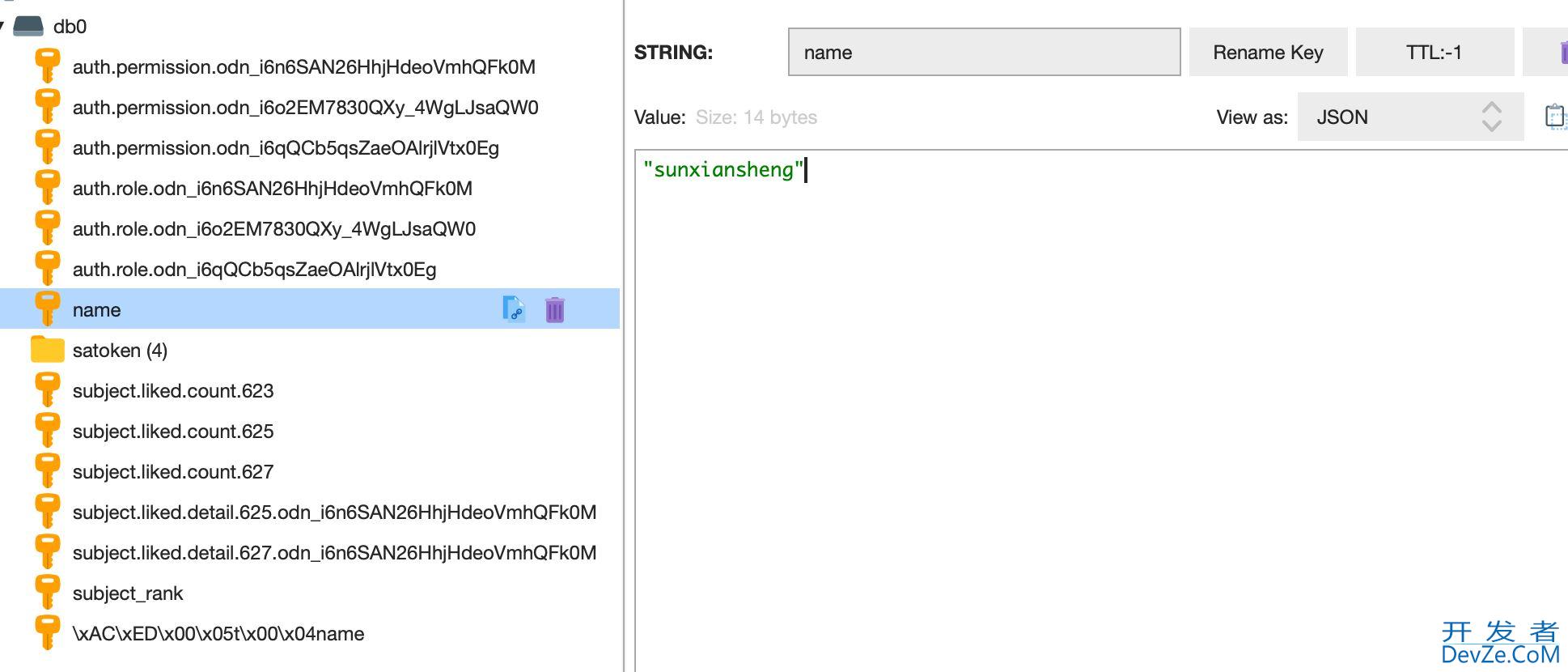Click key icon beside auth.role.odn_i6qQCb5qsZaeOAlrjlVtx0Eg
The width and height of the screenshot is (1568, 672).
click(47, 269)
